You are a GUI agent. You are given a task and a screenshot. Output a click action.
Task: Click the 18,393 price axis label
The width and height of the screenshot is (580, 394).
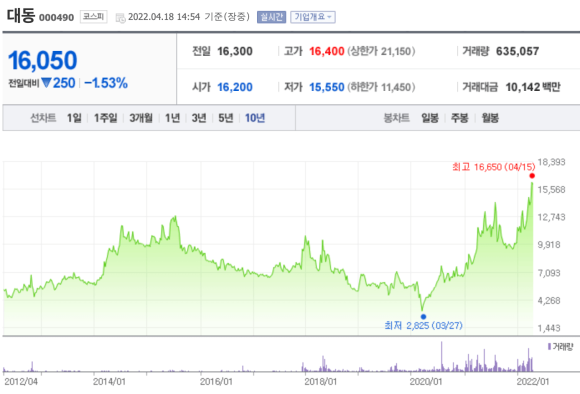pyautogui.click(x=552, y=162)
